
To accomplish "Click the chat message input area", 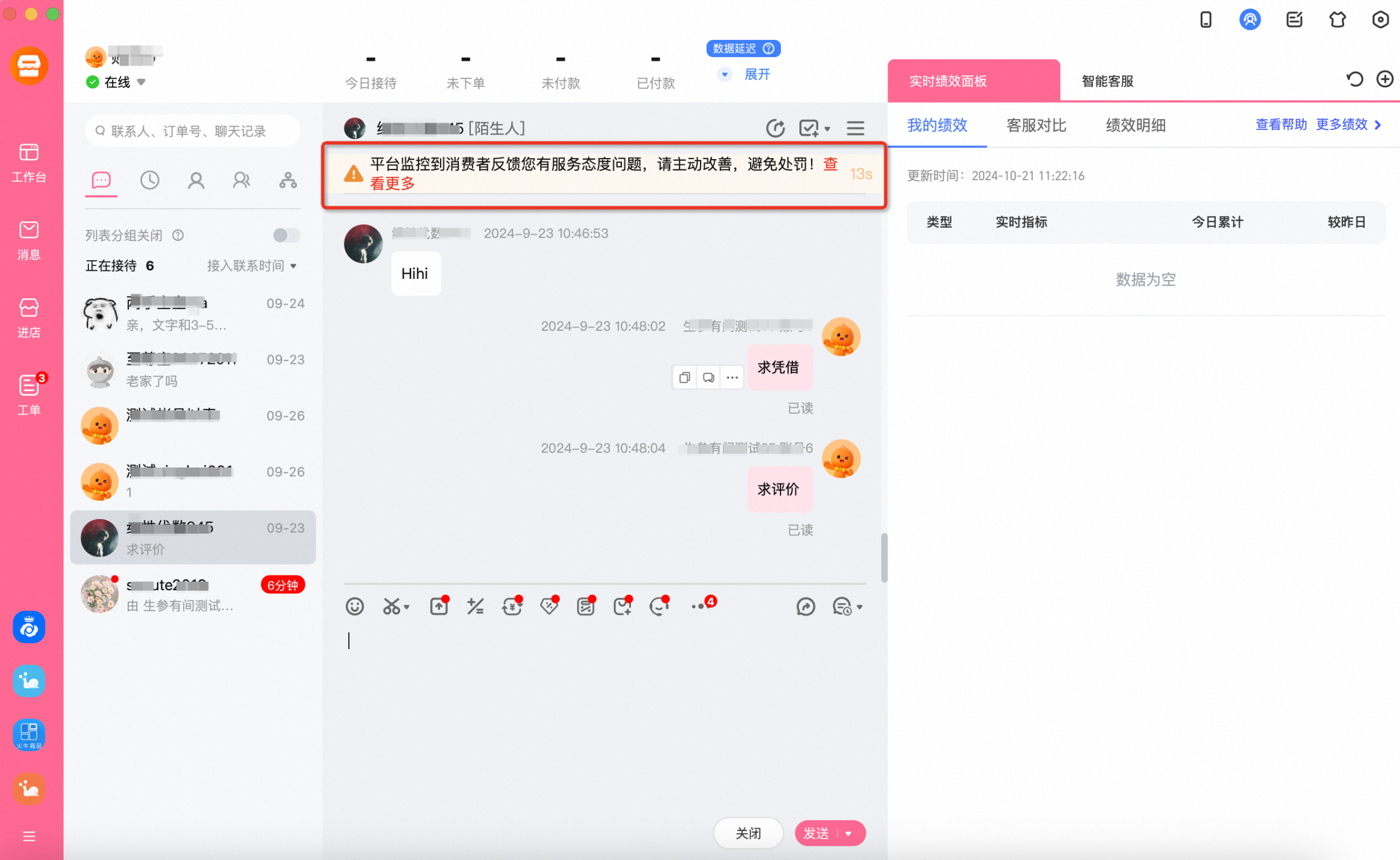I will (605, 719).
